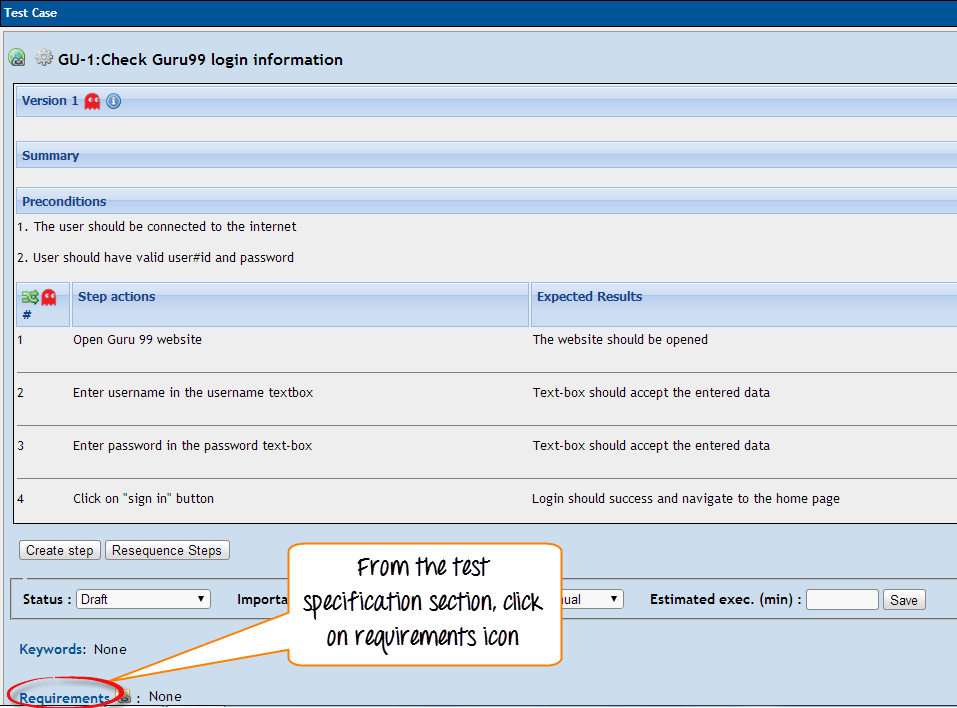Click the green globe icon left of title

[x=17, y=58]
